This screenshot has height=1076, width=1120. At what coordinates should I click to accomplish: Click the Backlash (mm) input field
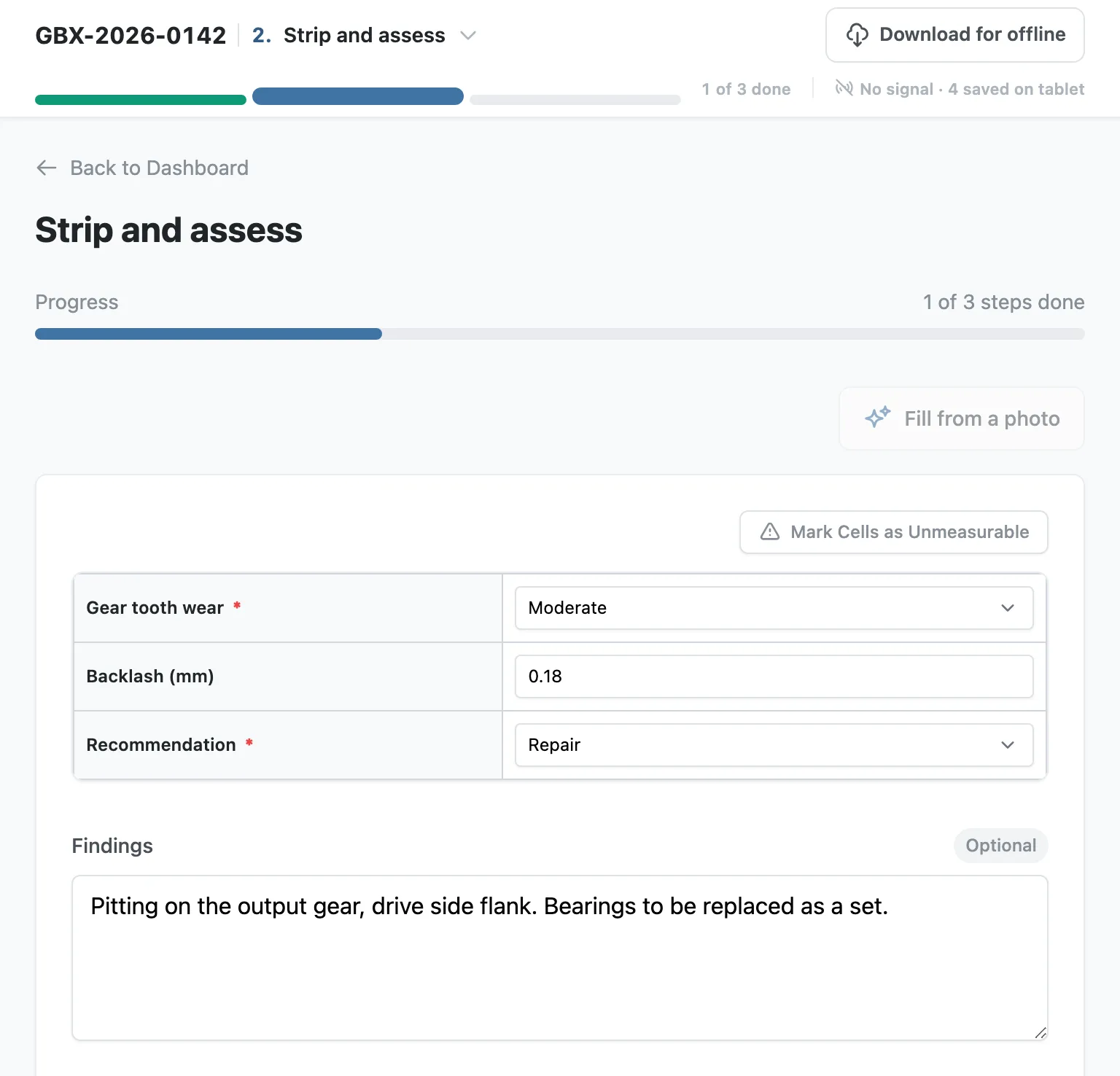774,677
